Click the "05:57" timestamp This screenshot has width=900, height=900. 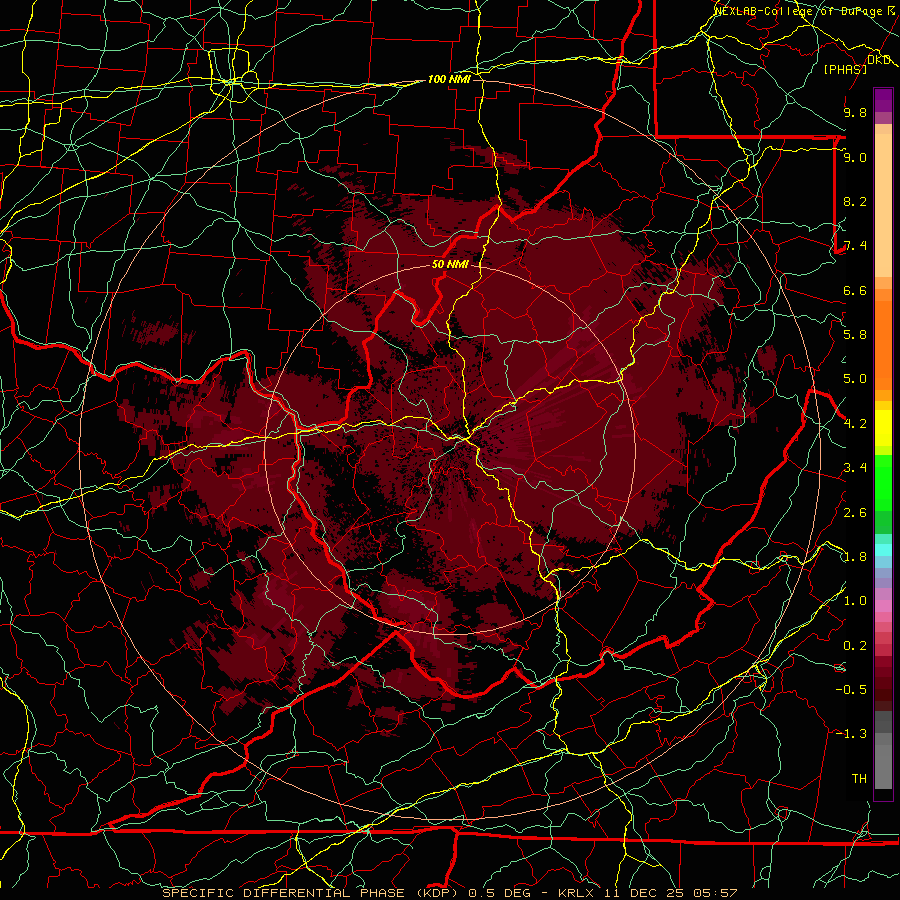click(715, 893)
